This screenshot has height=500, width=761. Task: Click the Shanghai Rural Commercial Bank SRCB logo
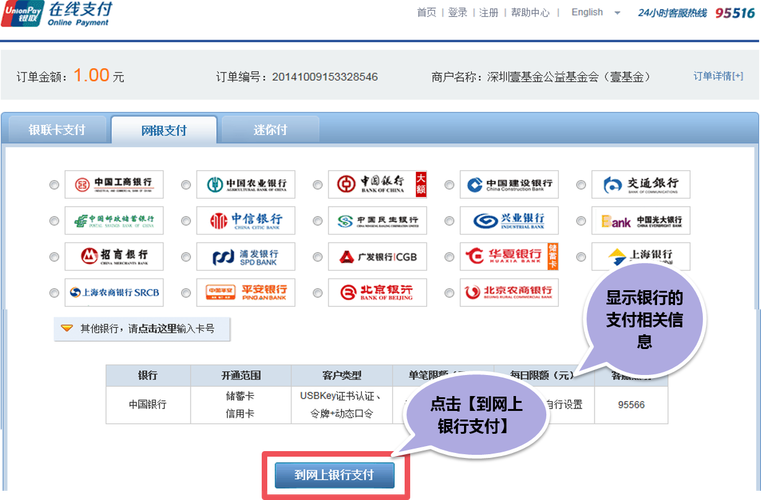pyautogui.click(x=114, y=292)
